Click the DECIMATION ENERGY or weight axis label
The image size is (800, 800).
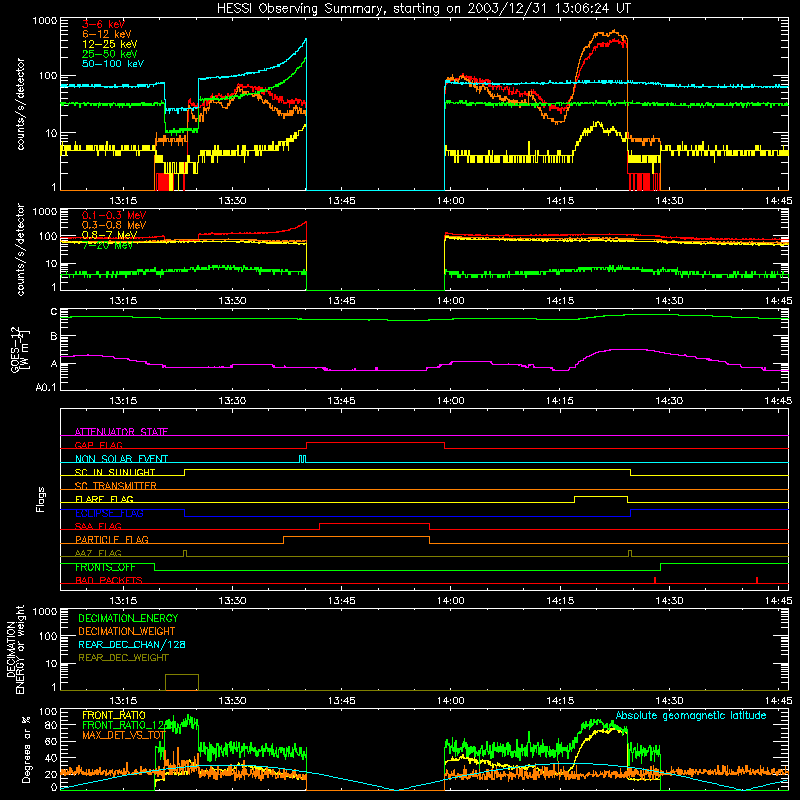click(15, 650)
